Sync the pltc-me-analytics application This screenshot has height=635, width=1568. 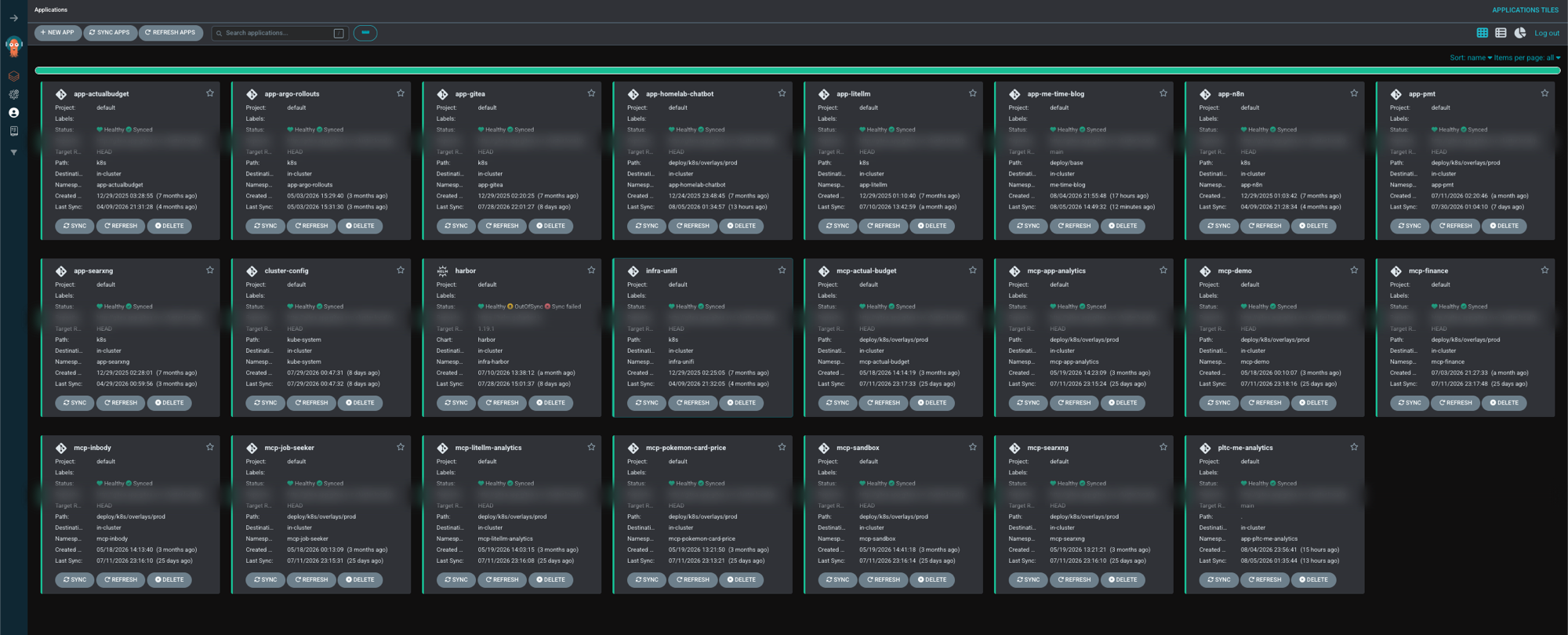[1218, 580]
